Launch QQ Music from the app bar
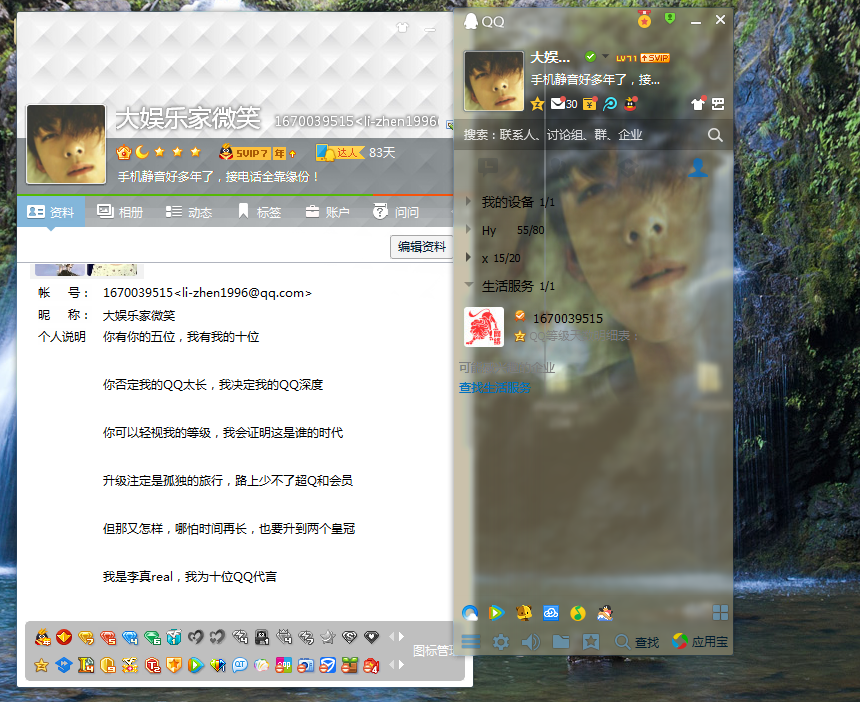 pos(578,613)
